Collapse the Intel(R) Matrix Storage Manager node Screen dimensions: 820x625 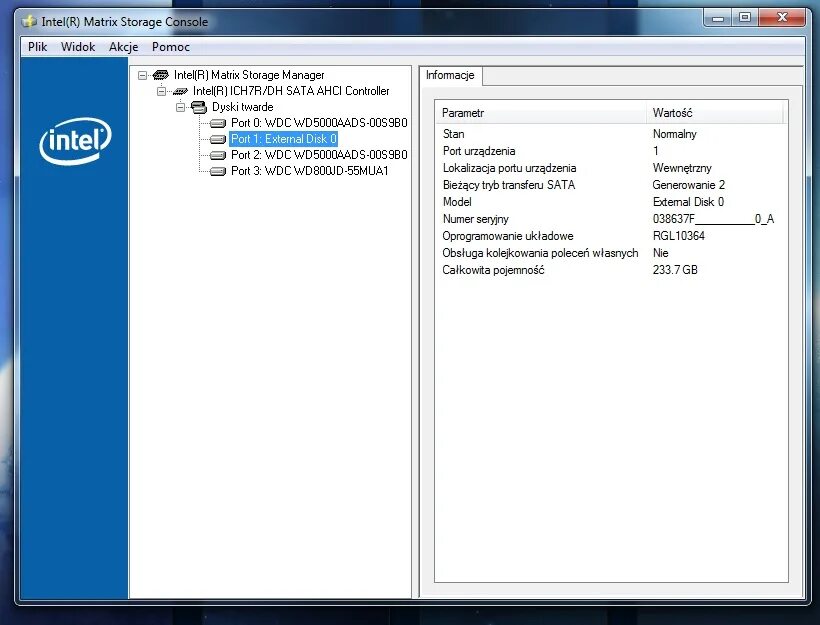(x=142, y=75)
